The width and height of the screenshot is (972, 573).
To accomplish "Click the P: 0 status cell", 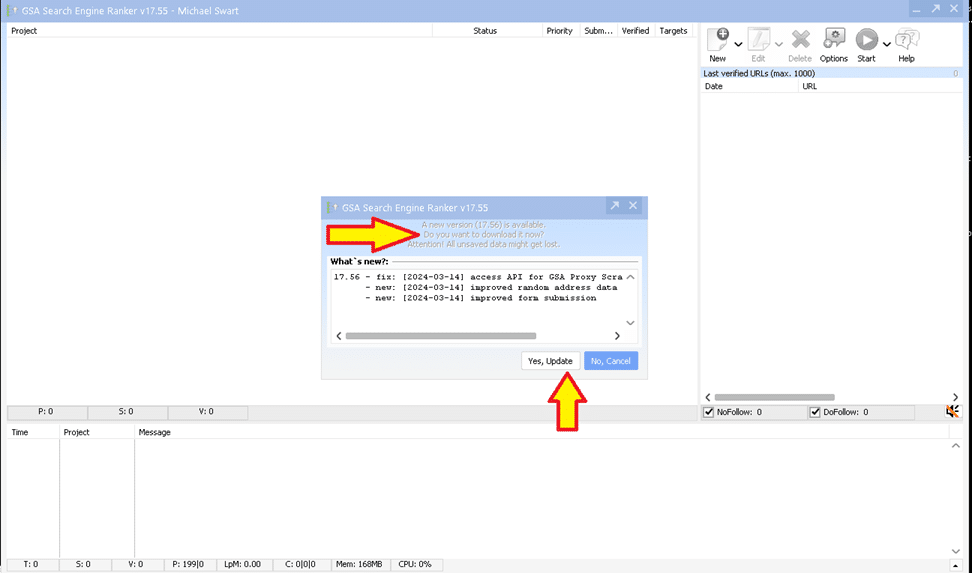I will click(46, 412).
